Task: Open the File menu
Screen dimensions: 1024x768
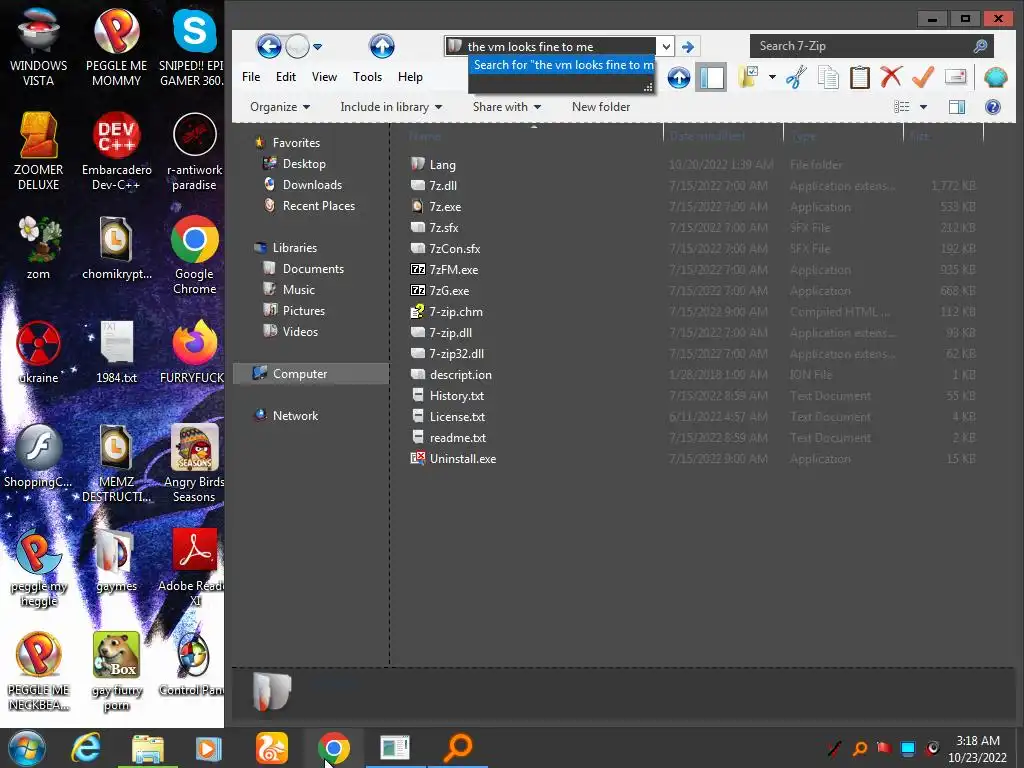Action: pos(251,77)
